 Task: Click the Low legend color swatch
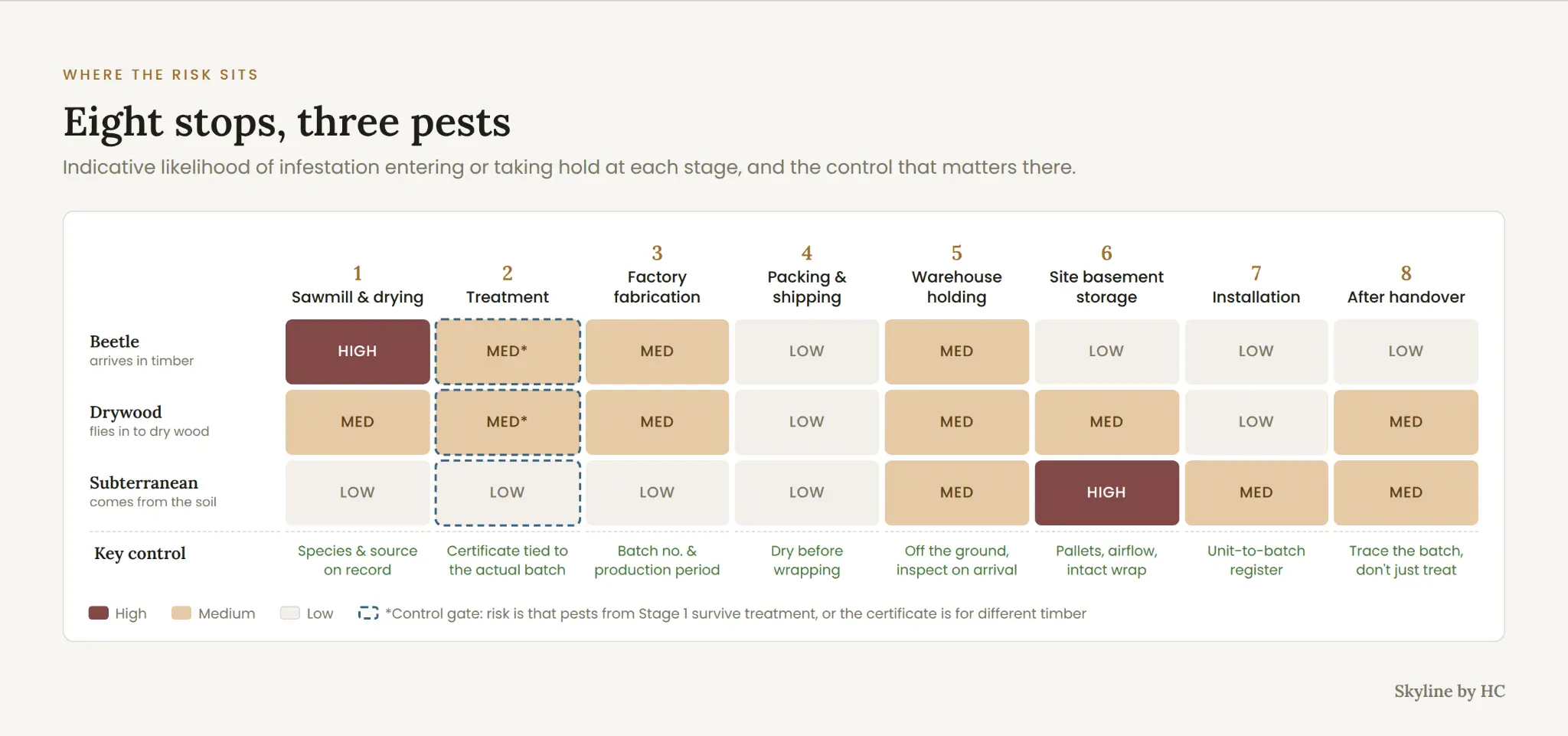[289, 613]
